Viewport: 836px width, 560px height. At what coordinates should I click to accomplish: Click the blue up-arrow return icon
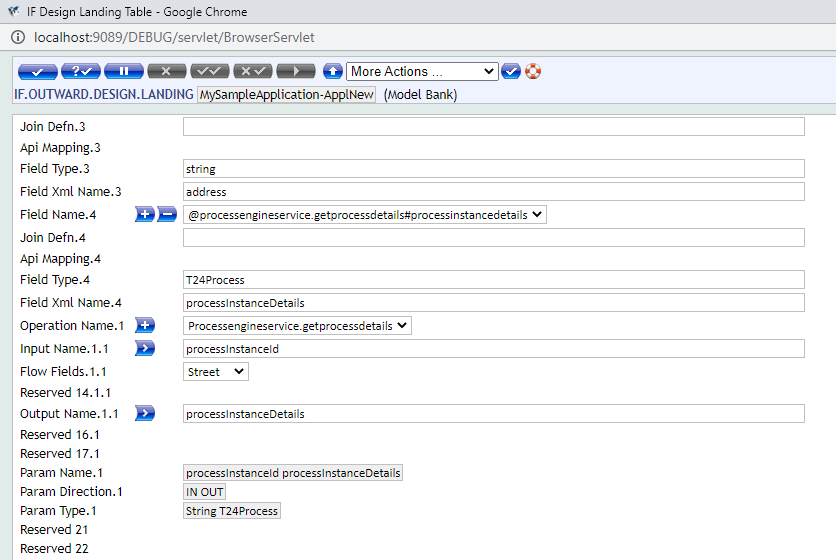pyautogui.click(x=333, y=72)
